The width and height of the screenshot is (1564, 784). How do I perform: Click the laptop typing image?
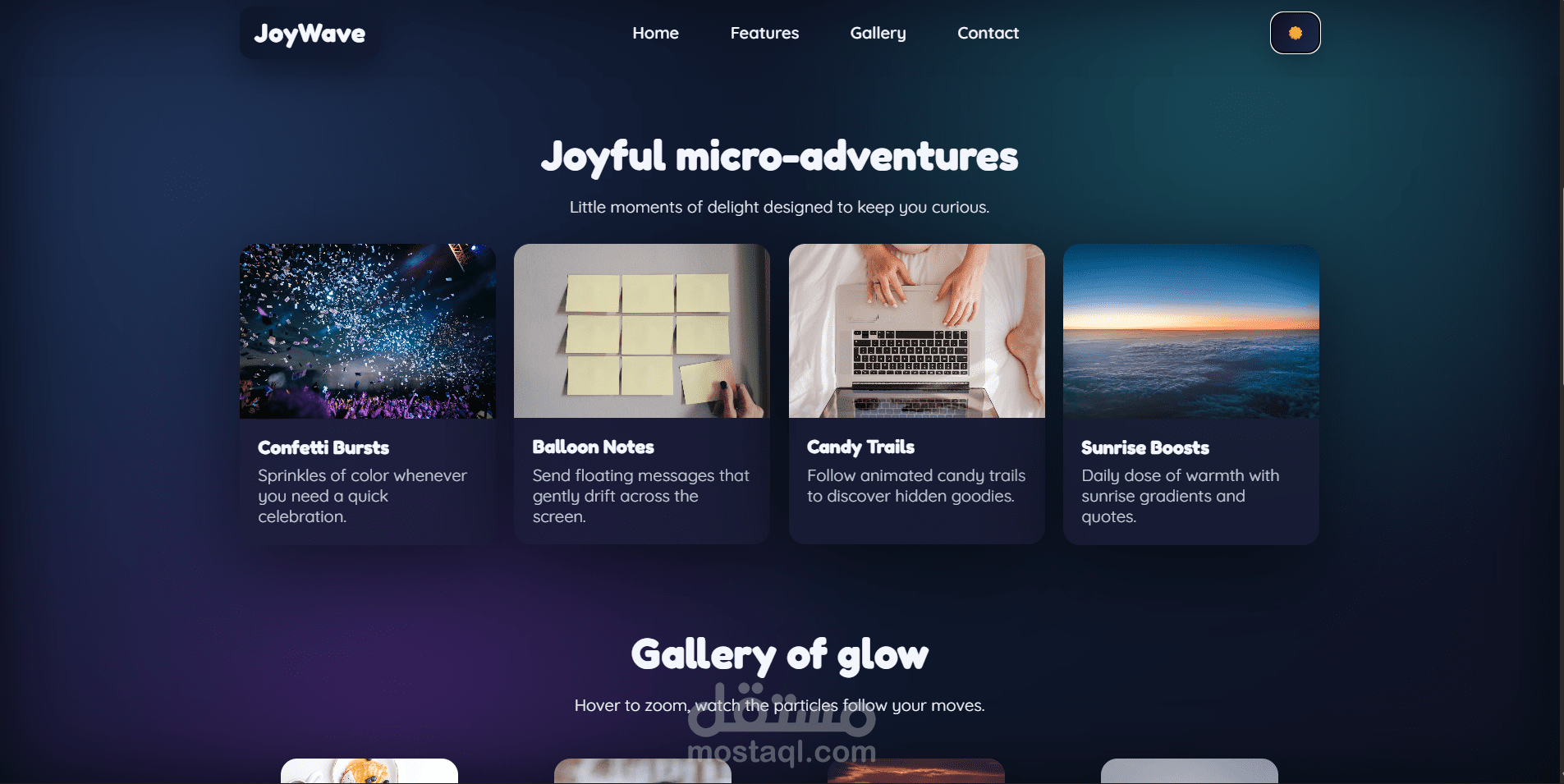(x=916, y=331)
